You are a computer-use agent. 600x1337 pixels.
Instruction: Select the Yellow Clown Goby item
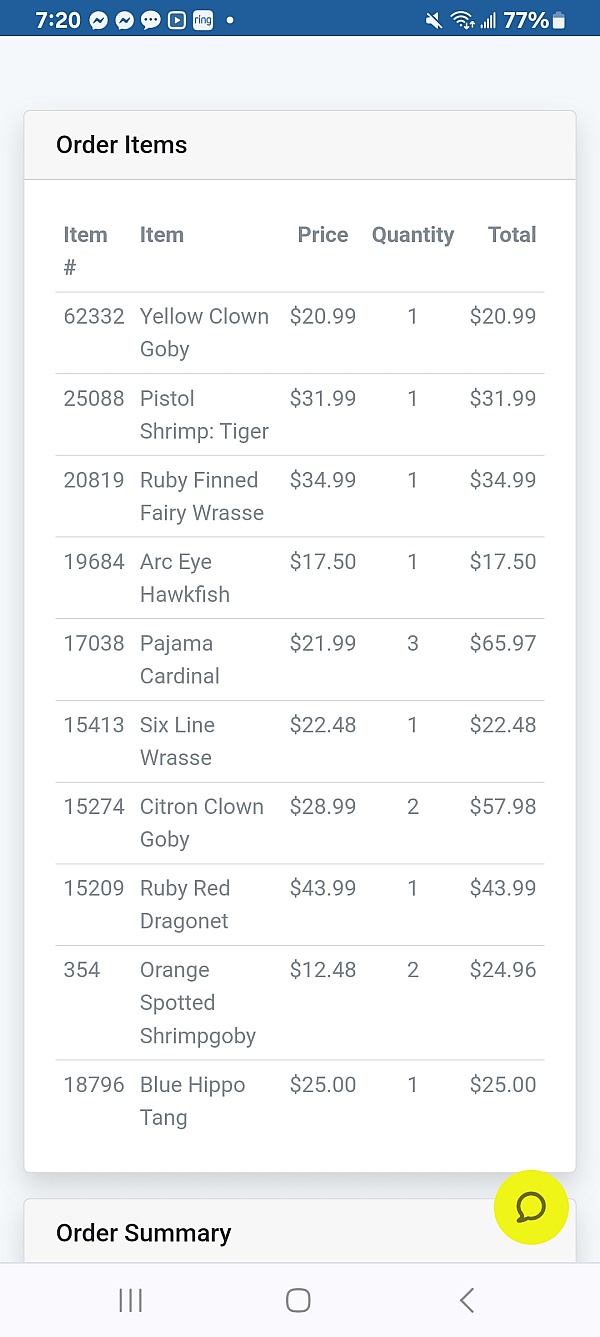[204, 332]
